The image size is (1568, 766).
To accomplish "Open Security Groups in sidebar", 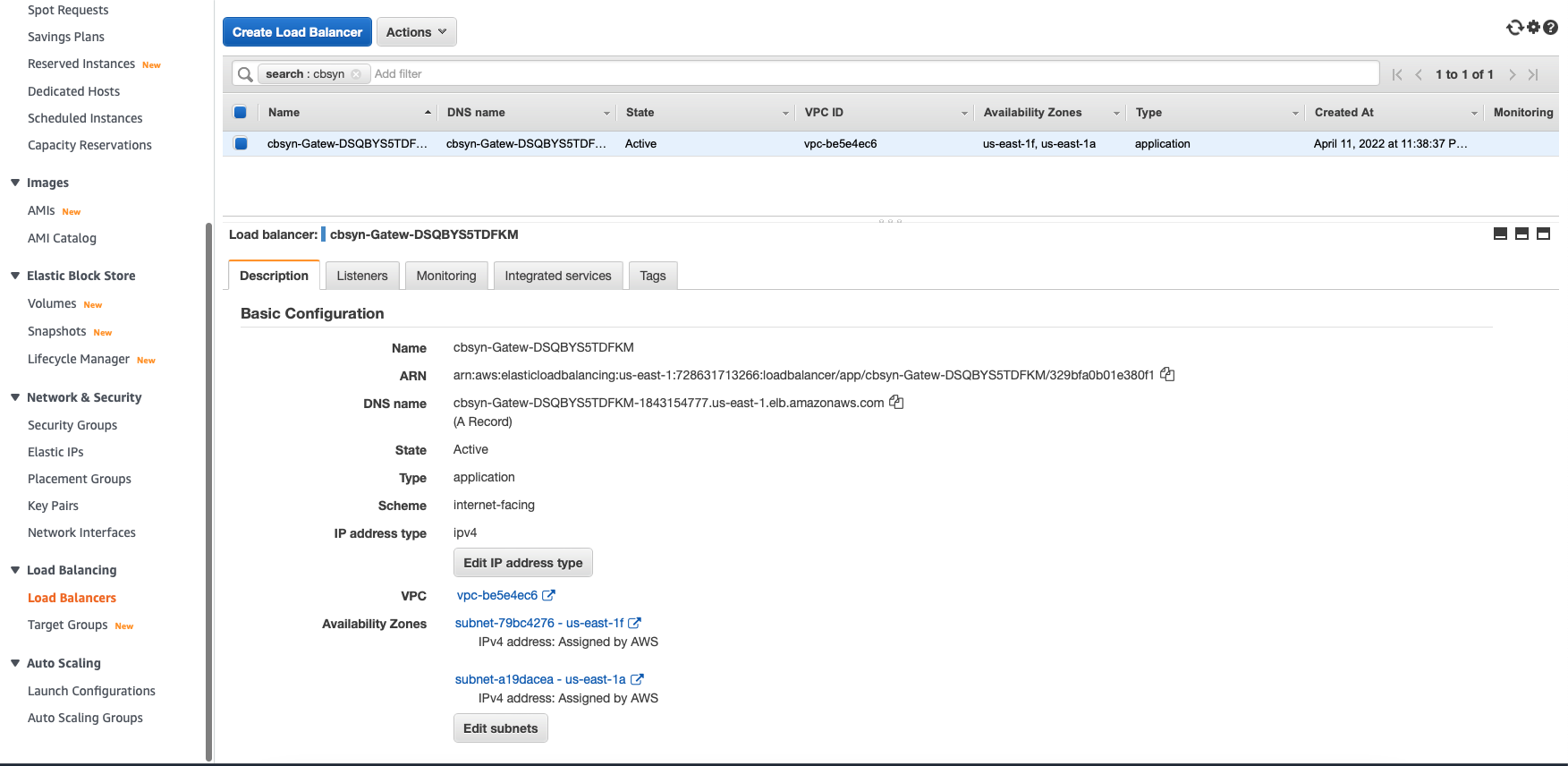I will click(72, 425).
